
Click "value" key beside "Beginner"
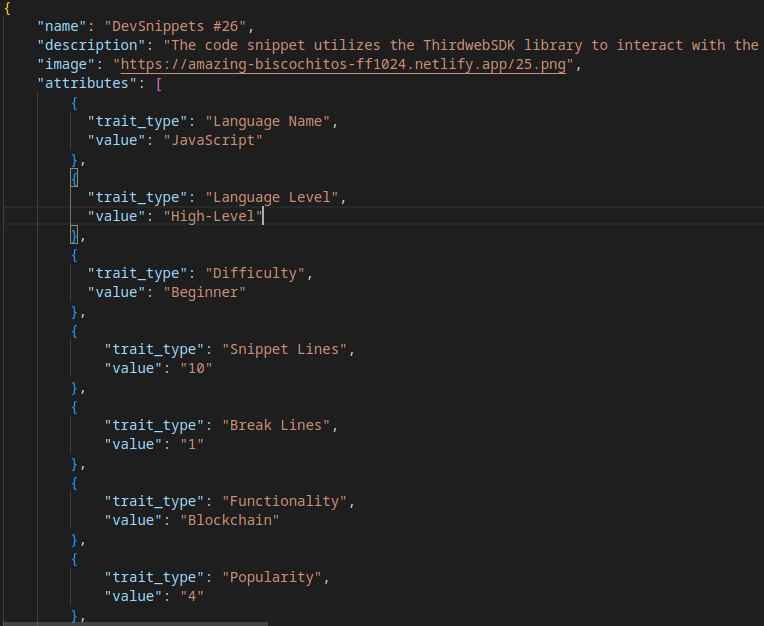click(116, 292)
